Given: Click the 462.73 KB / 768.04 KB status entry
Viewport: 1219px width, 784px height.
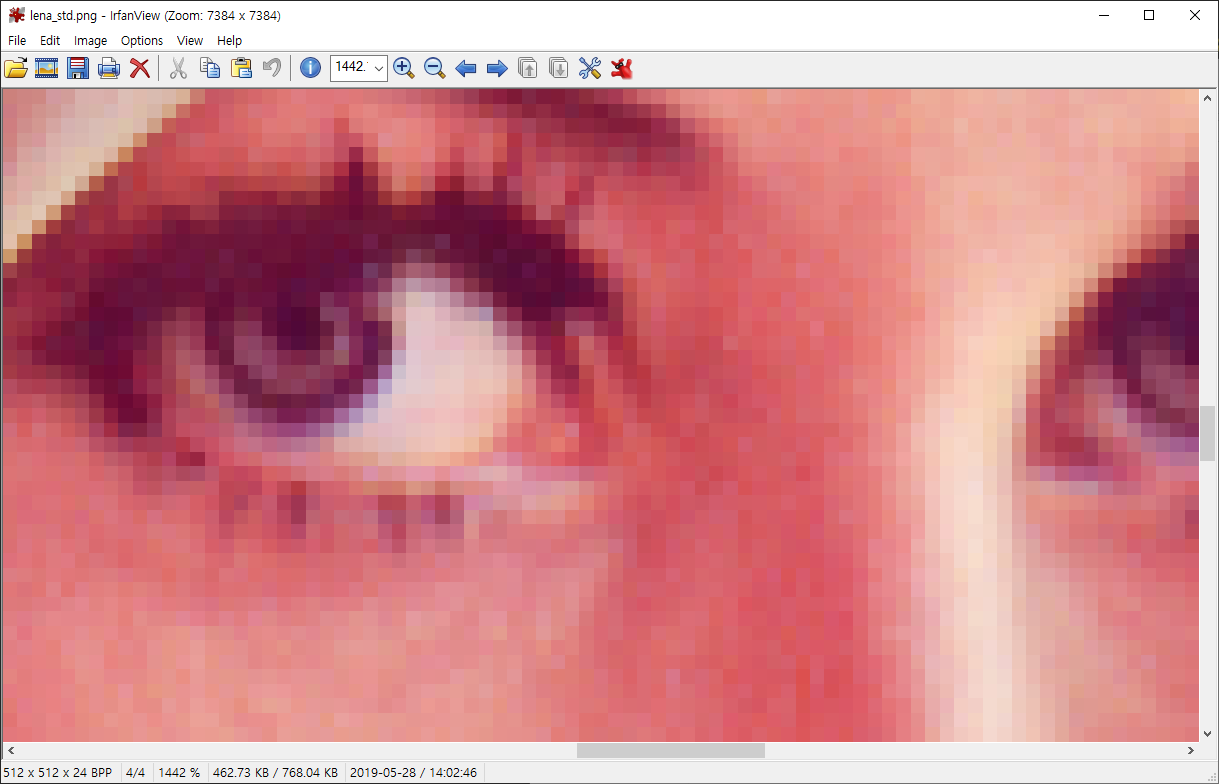Looking at the screenshot, I should (275, 773).
